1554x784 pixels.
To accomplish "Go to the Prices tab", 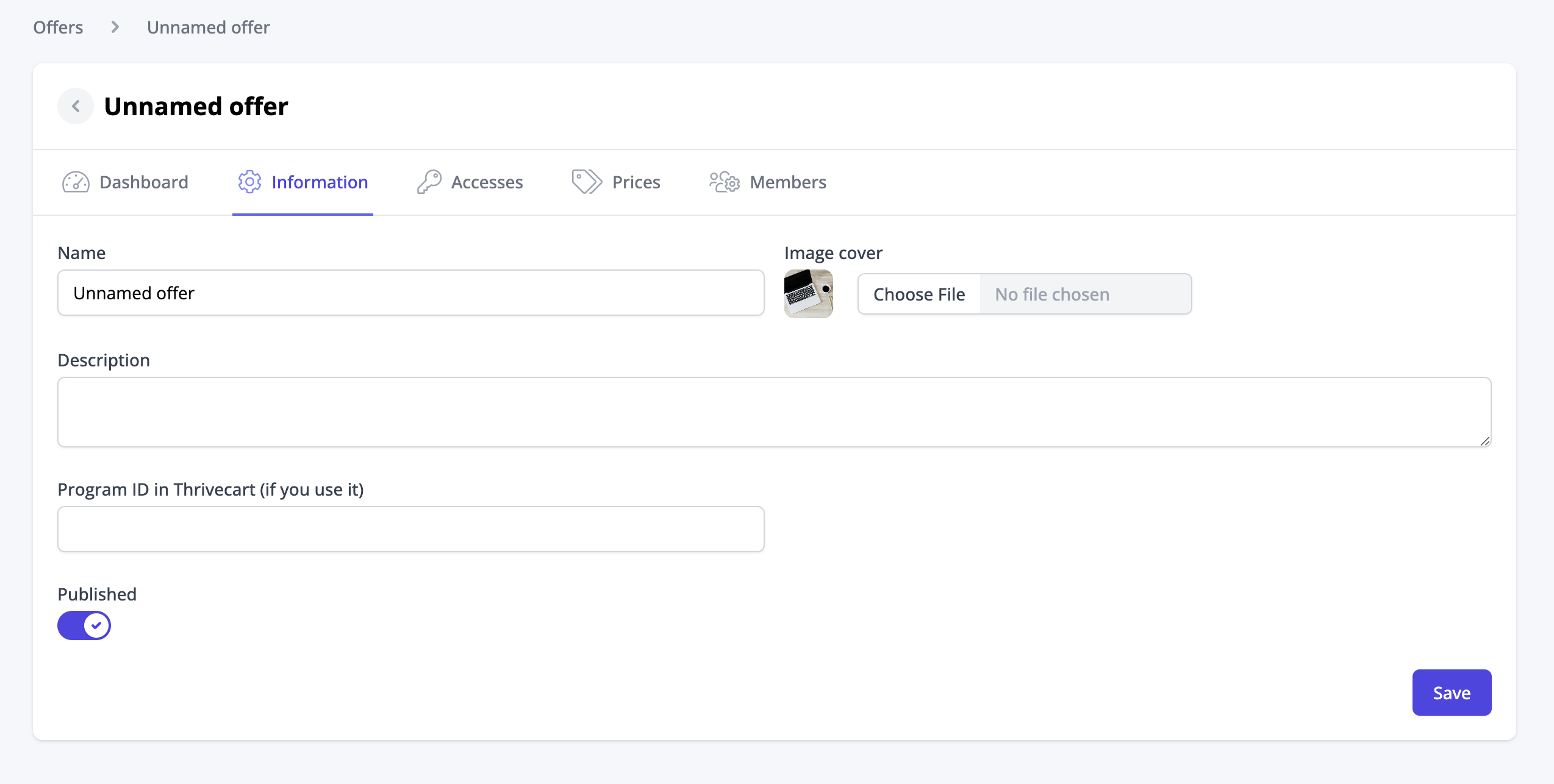I will [x=616, y=182].
